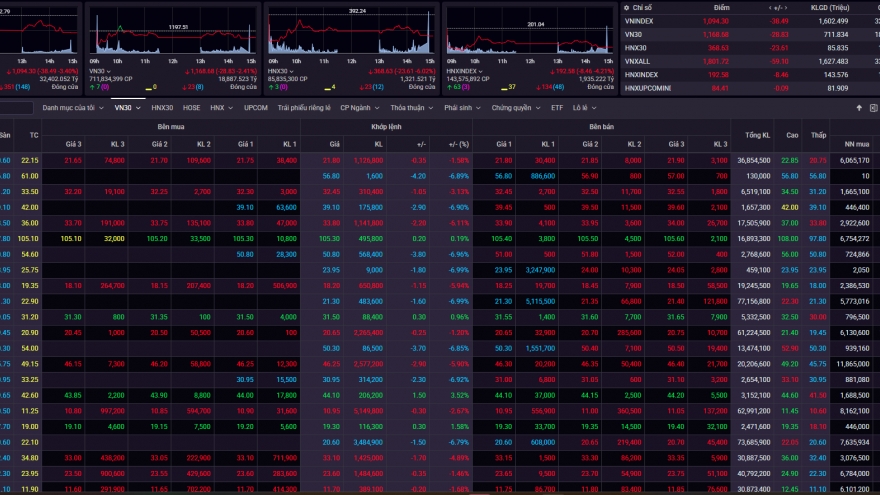Switch to the HOSE tab

[191, 107]
